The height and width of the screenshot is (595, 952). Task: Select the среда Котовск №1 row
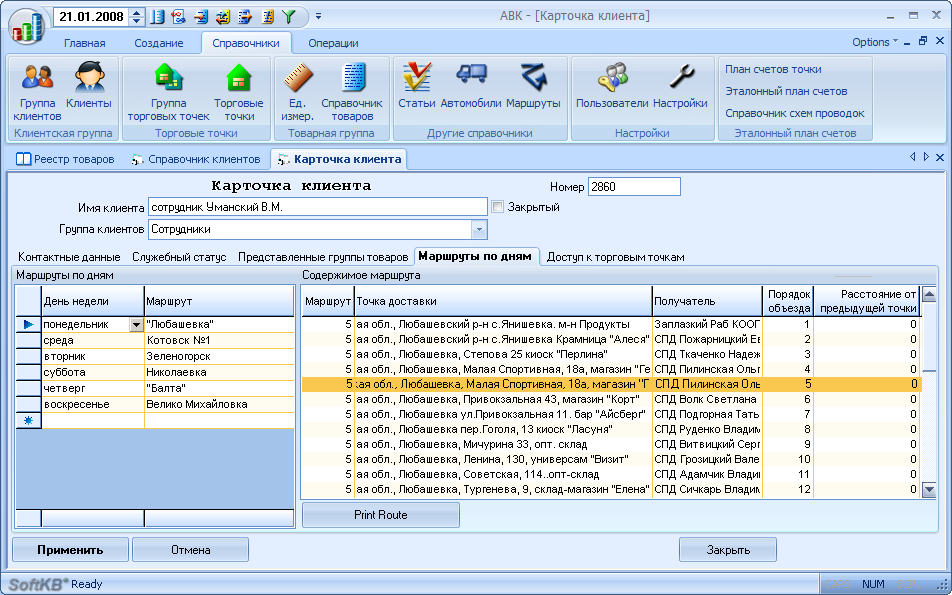pyautogui.click(x=155, y=341)
